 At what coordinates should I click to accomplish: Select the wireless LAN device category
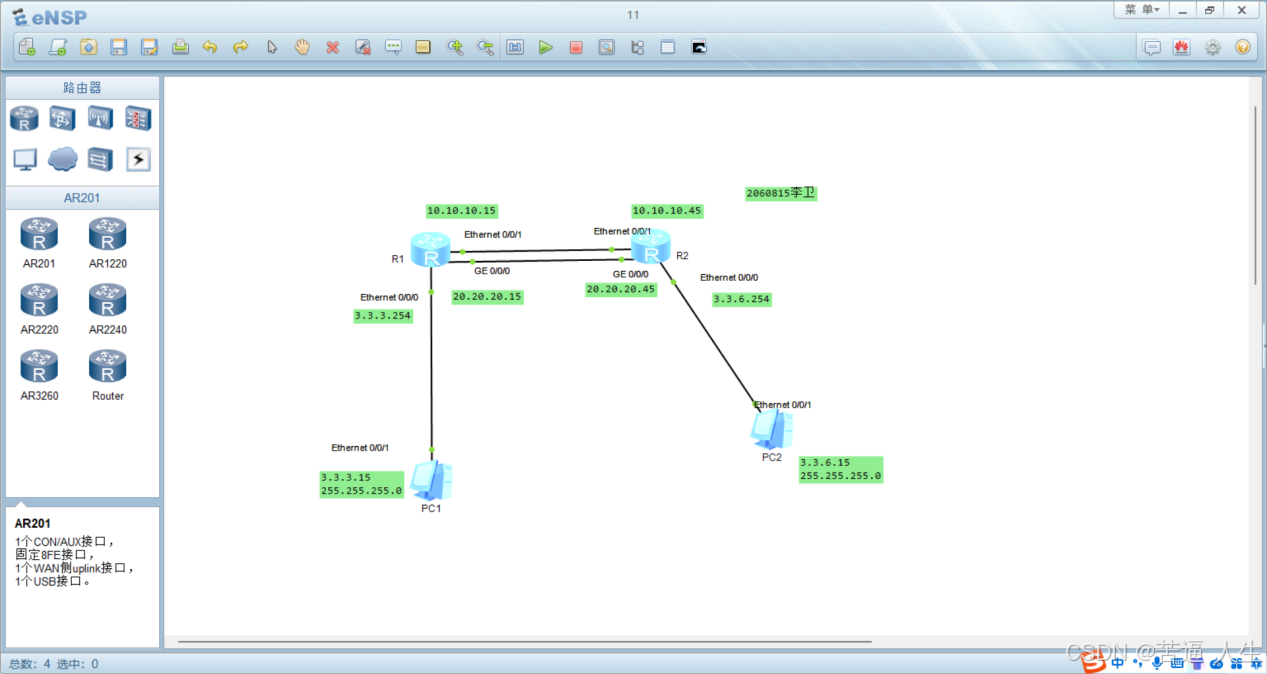pyautogui.click(x=100, y=119)
